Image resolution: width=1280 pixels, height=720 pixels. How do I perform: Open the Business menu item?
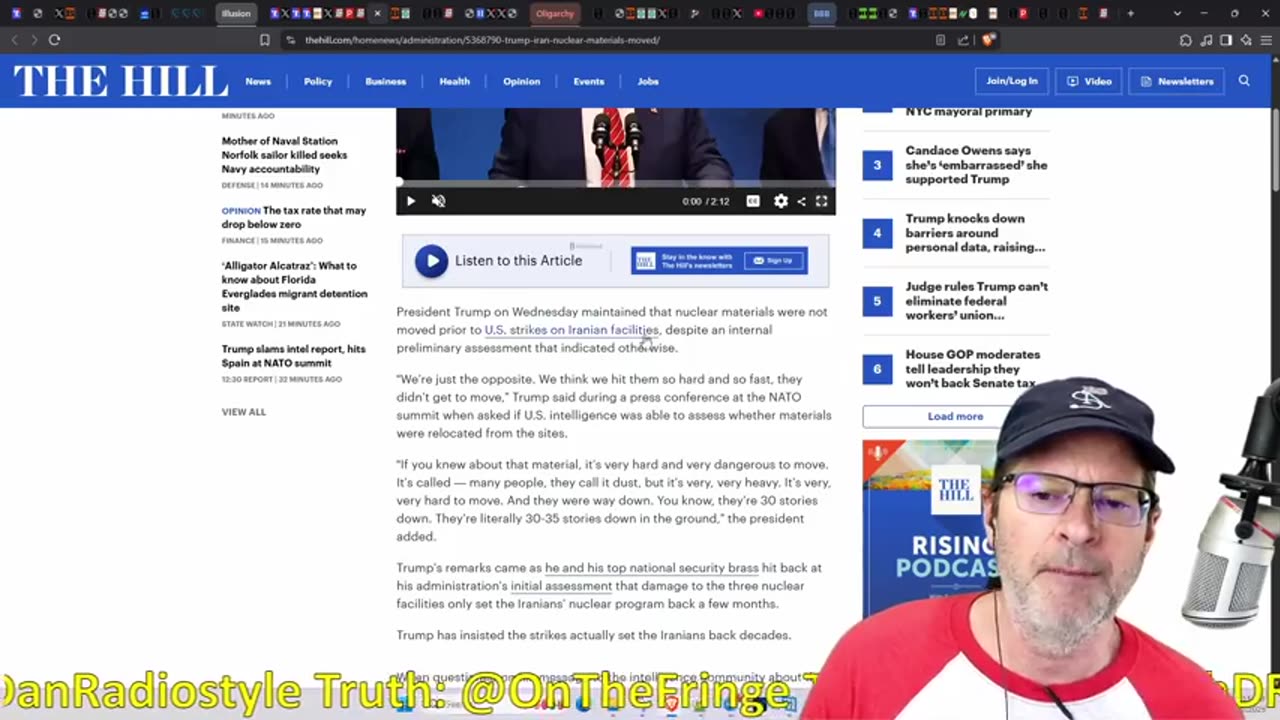tap(385, 81)
